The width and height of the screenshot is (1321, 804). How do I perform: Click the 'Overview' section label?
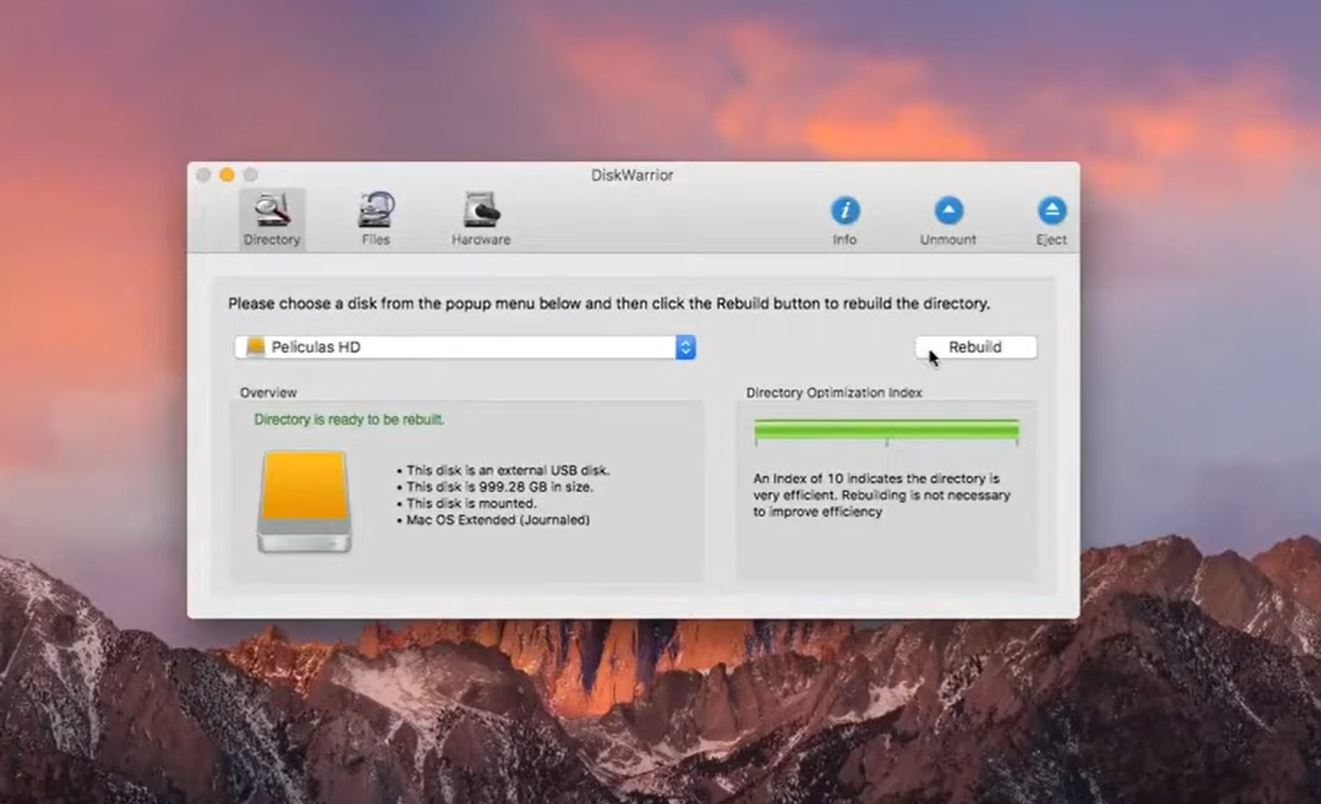pyautogui.click(x=268, y=393)
